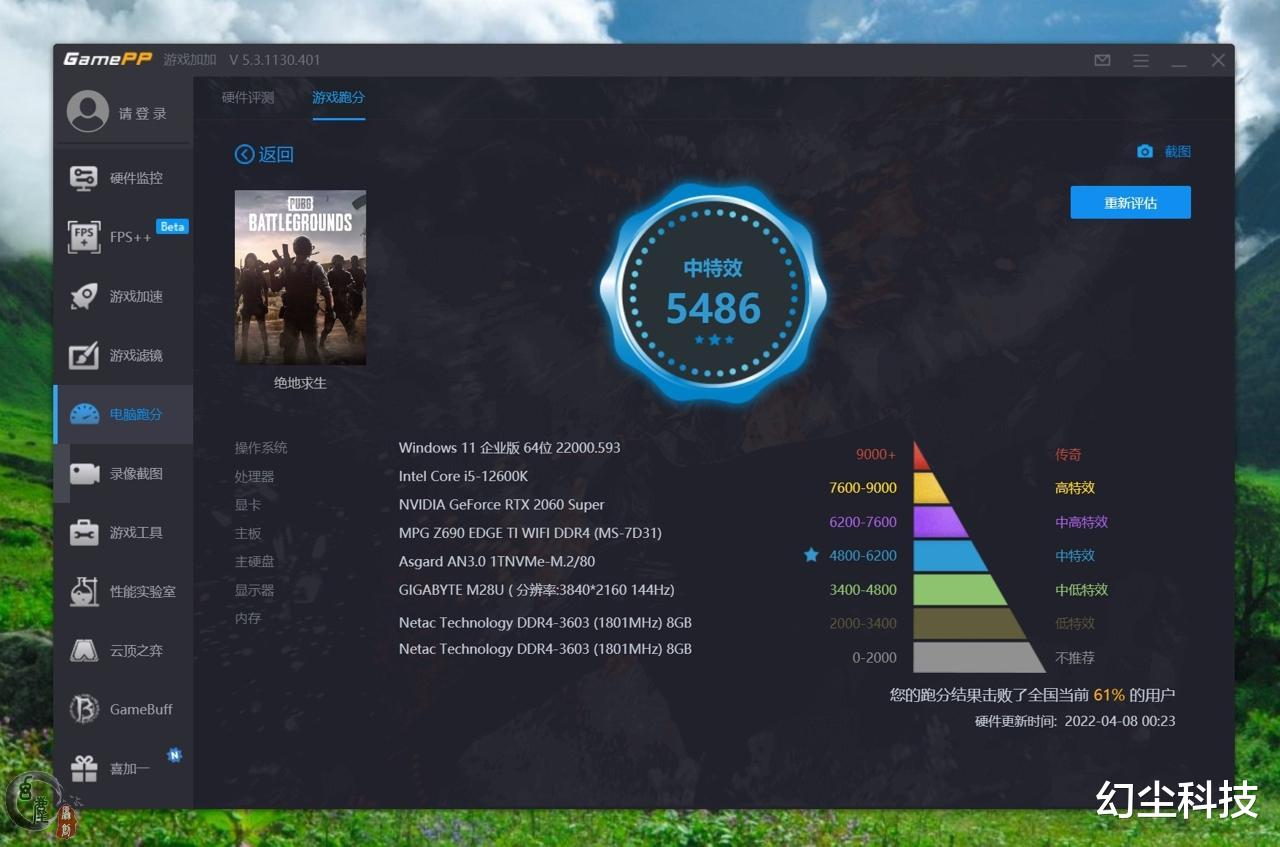
Task: Select the 电脑跑分 gauge icon
Action: [x=84, y=414]
